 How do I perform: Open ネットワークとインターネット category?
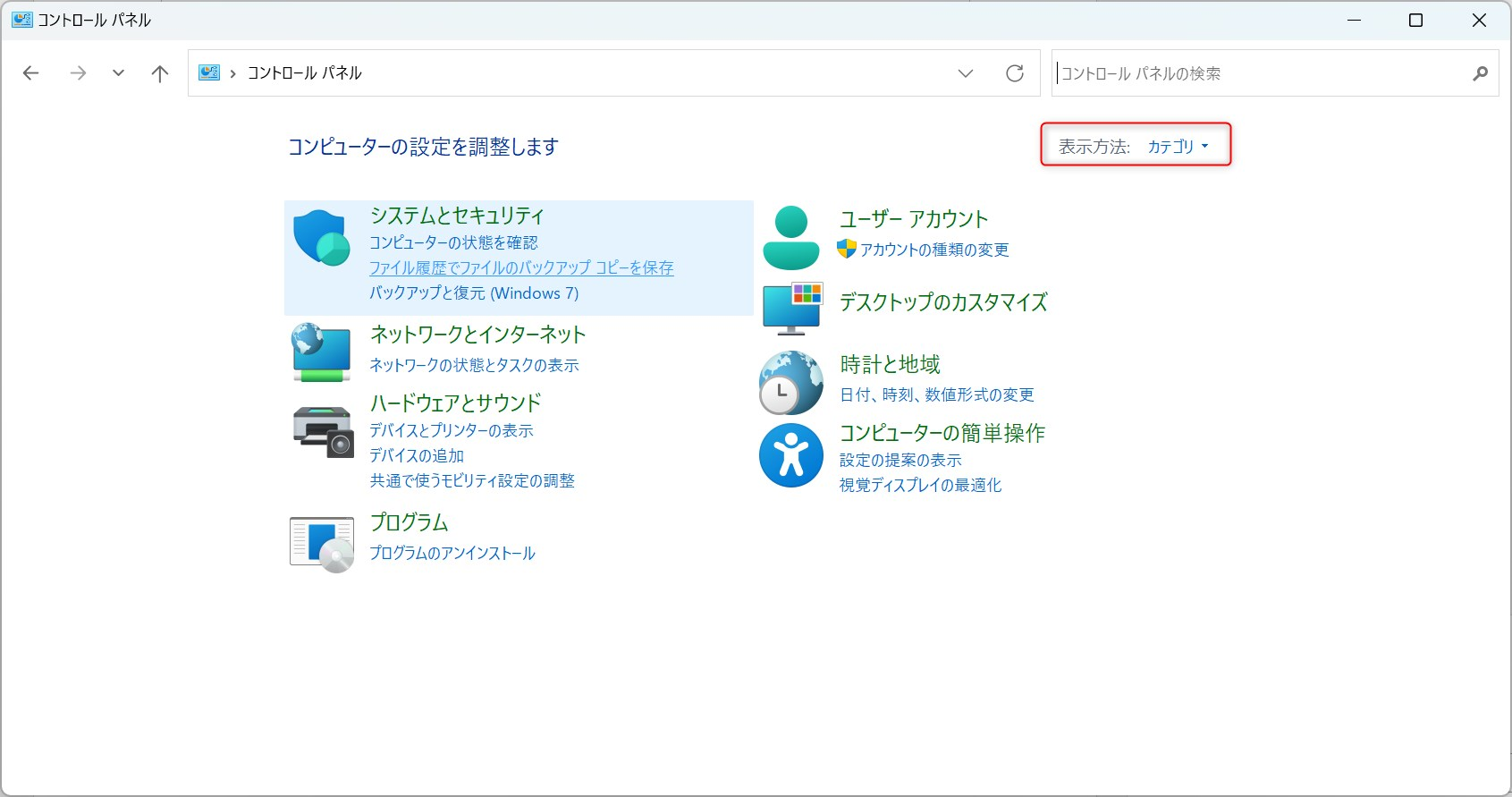[x=477, y=335]
